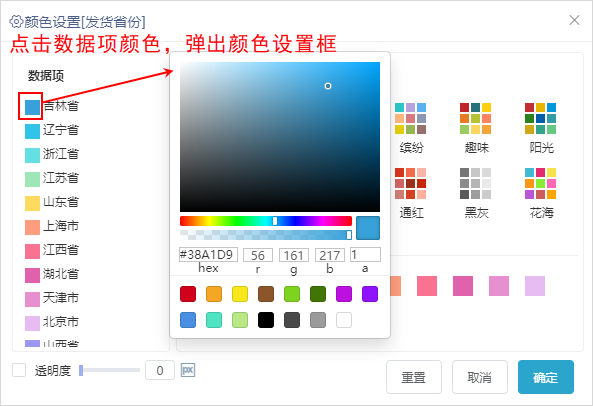The height and width of the screenshot is (406, 593).
Task: Click the hue rainbow slider bar
Action: [x=266, y=221]
